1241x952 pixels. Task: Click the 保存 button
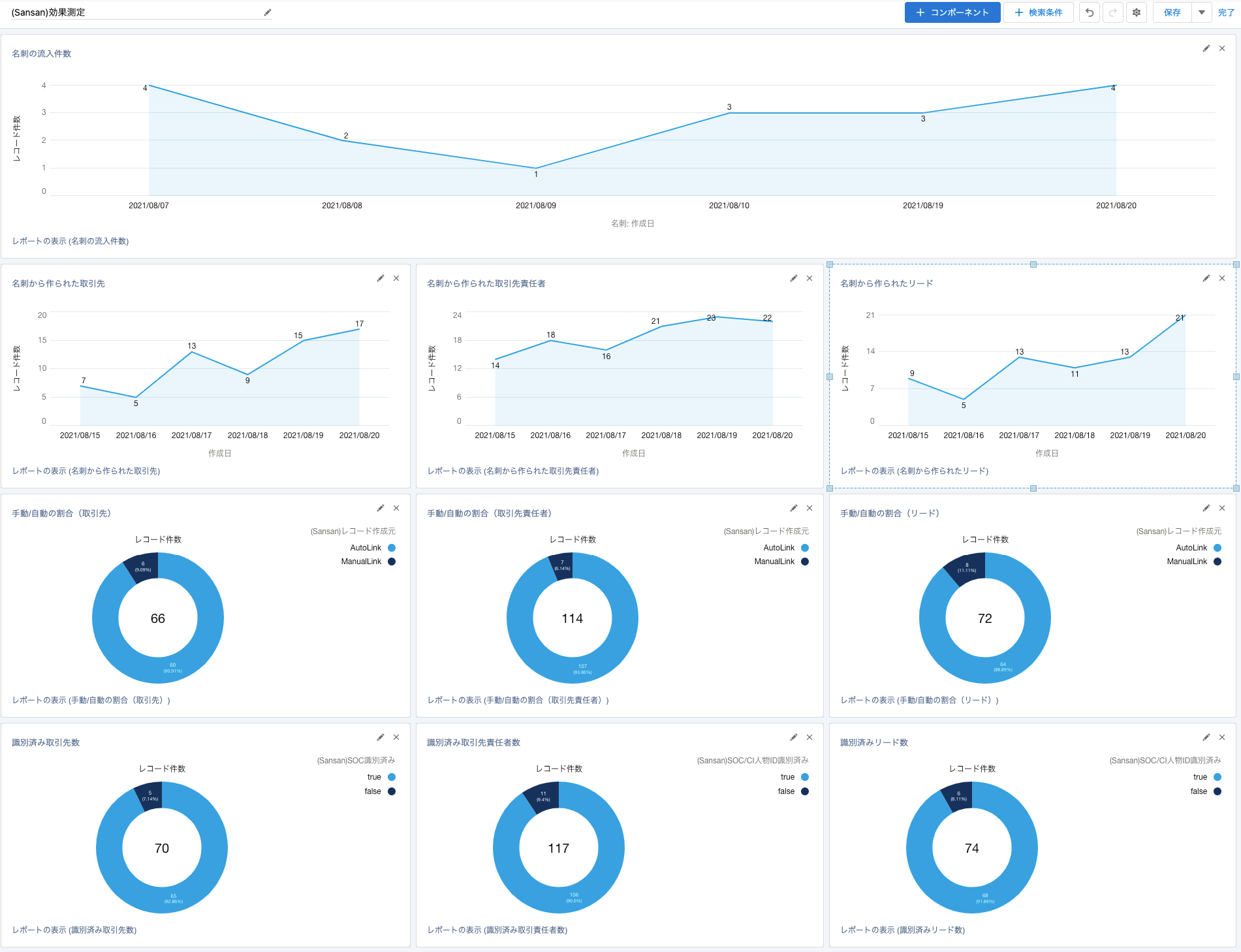[1172, 12]
